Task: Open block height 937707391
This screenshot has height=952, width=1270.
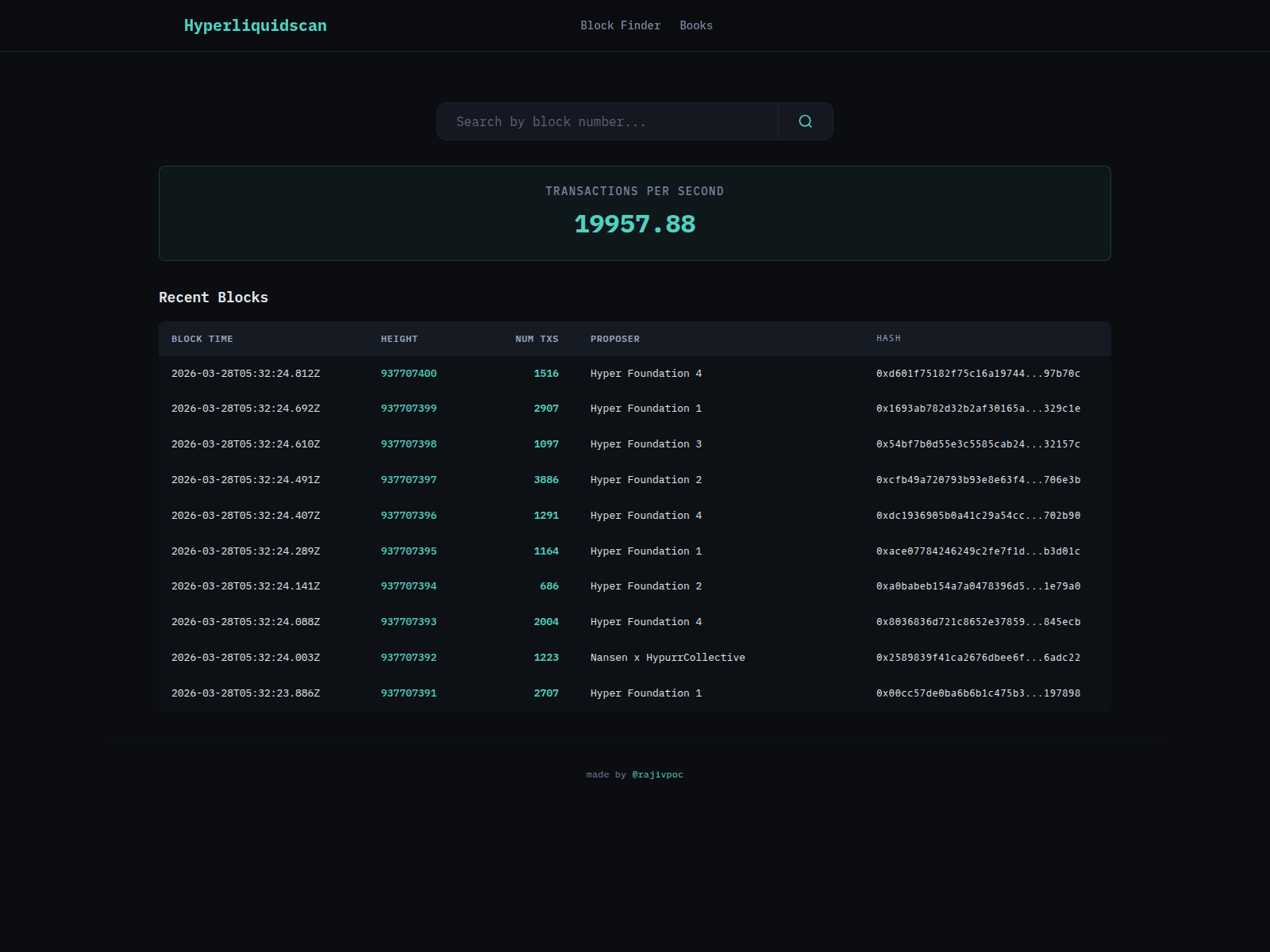Action: point(409,693)
